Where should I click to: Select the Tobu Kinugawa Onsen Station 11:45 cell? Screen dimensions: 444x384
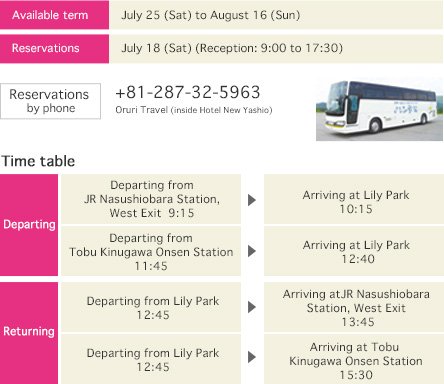pos(151,251)
